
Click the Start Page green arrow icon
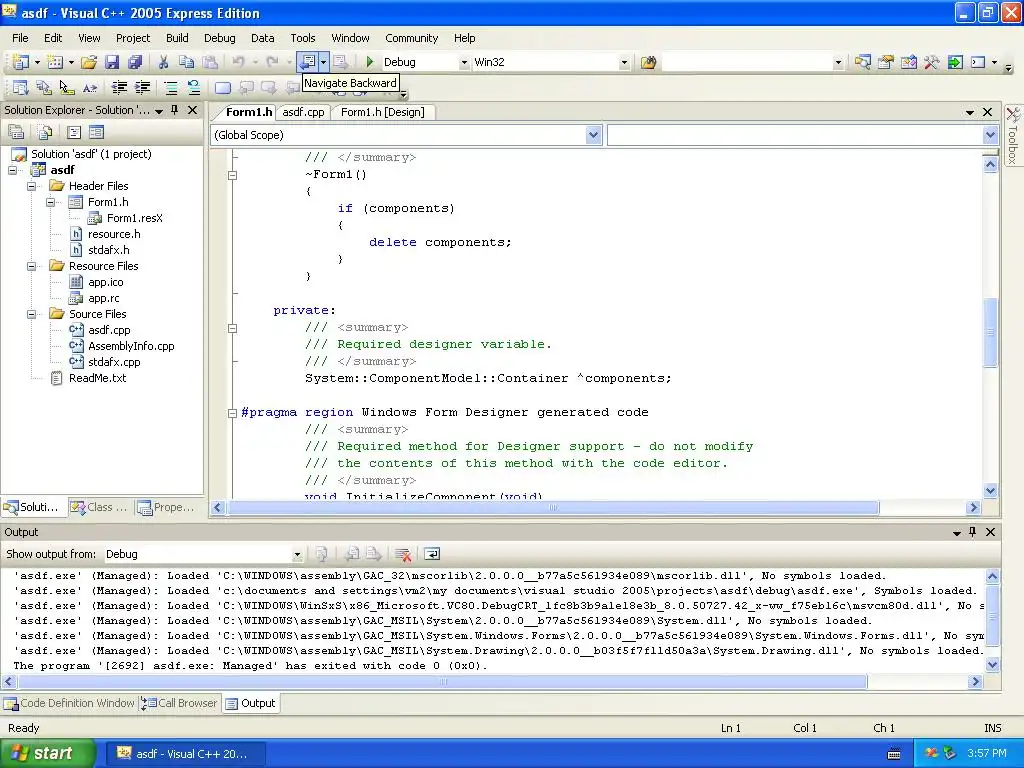click(955, 62)
